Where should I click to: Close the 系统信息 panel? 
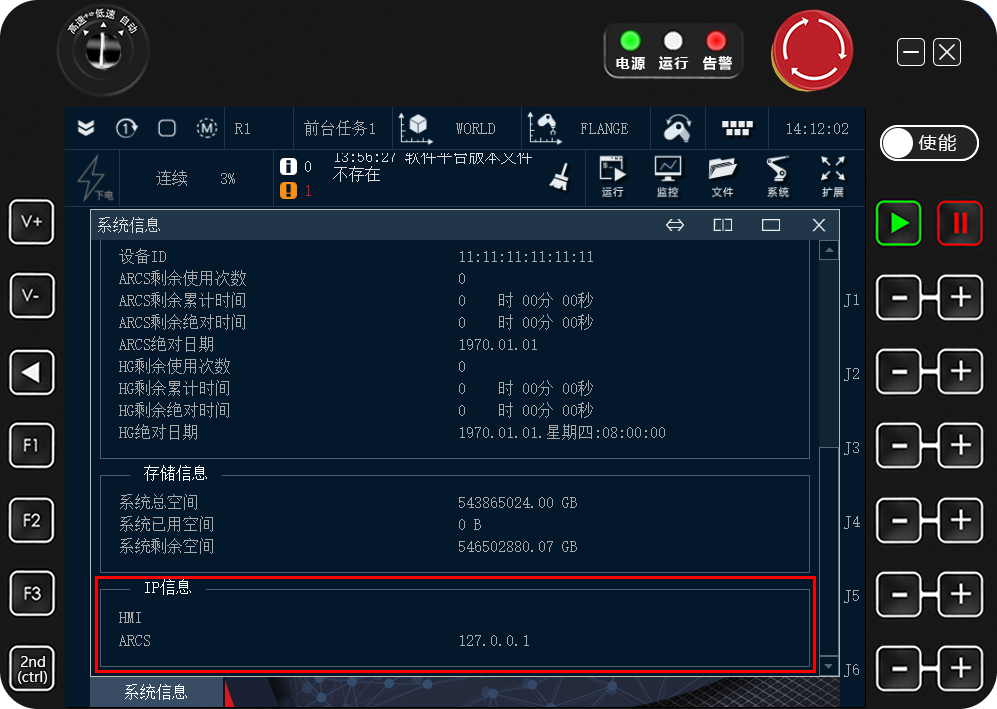[x=819, y=225]
